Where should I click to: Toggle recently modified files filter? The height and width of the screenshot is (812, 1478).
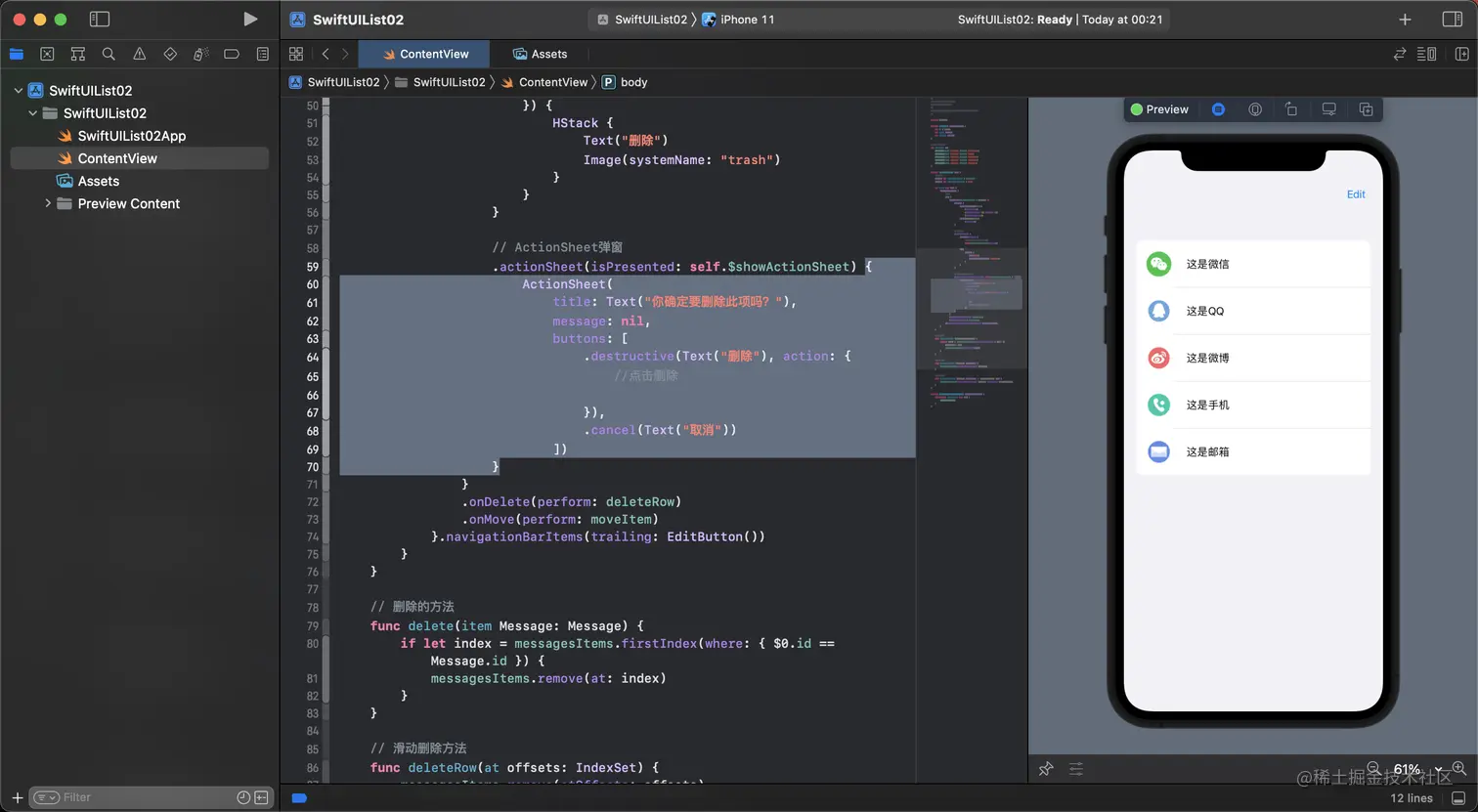[x=243, y=797]
